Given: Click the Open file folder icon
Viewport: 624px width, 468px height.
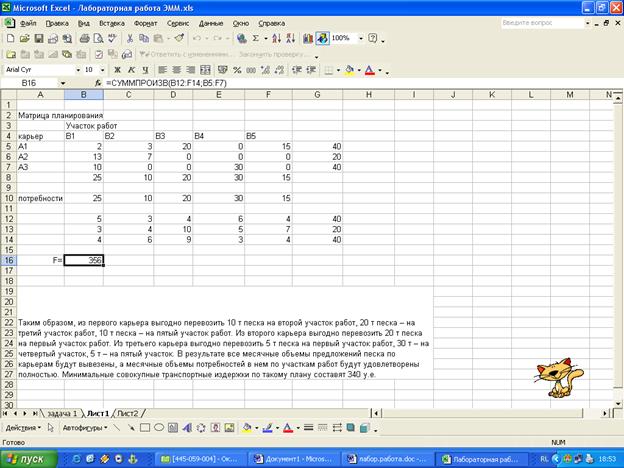Looking at the screenshot, I should tap(25, 38).
